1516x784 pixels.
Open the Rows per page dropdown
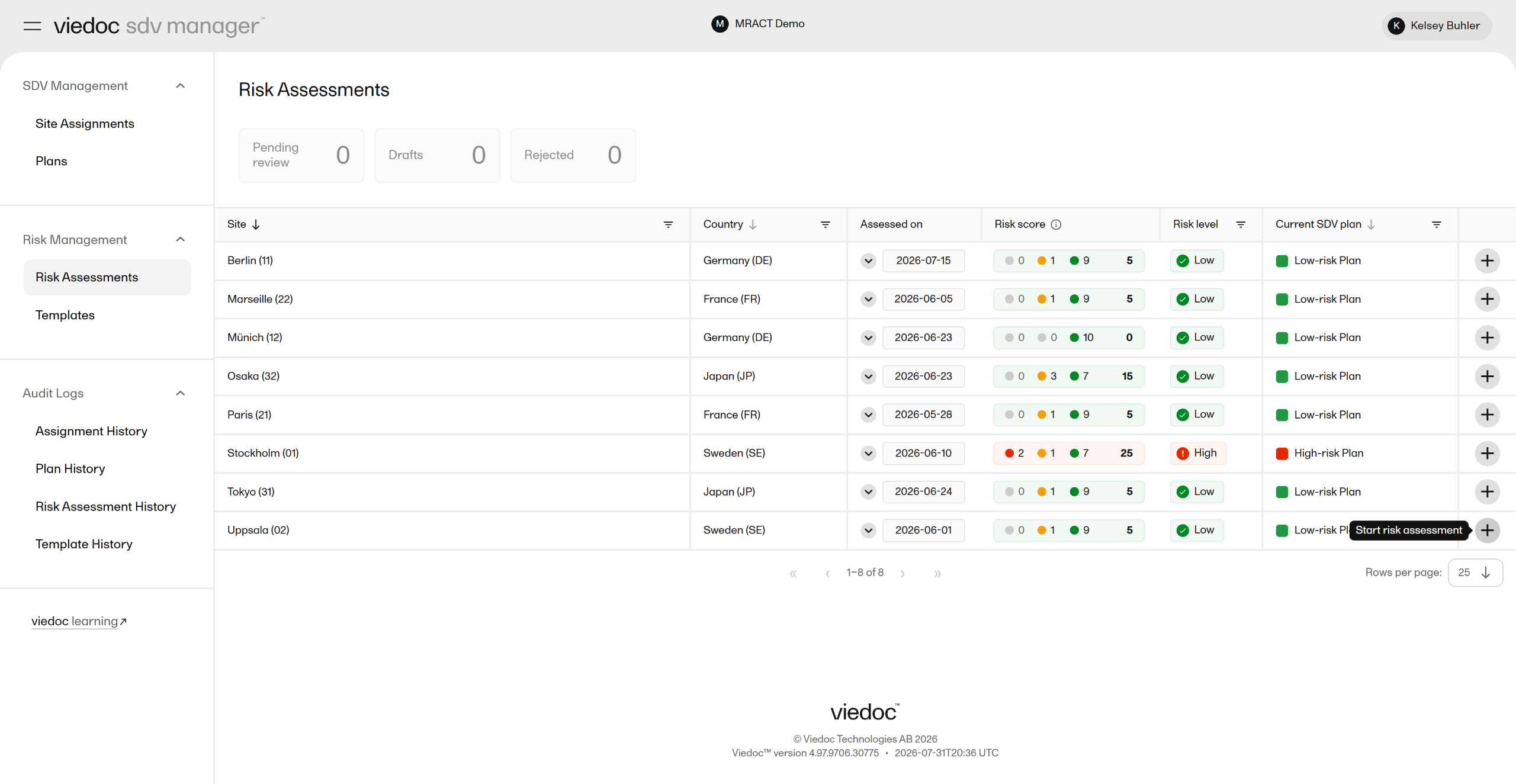coord(1475,573)
